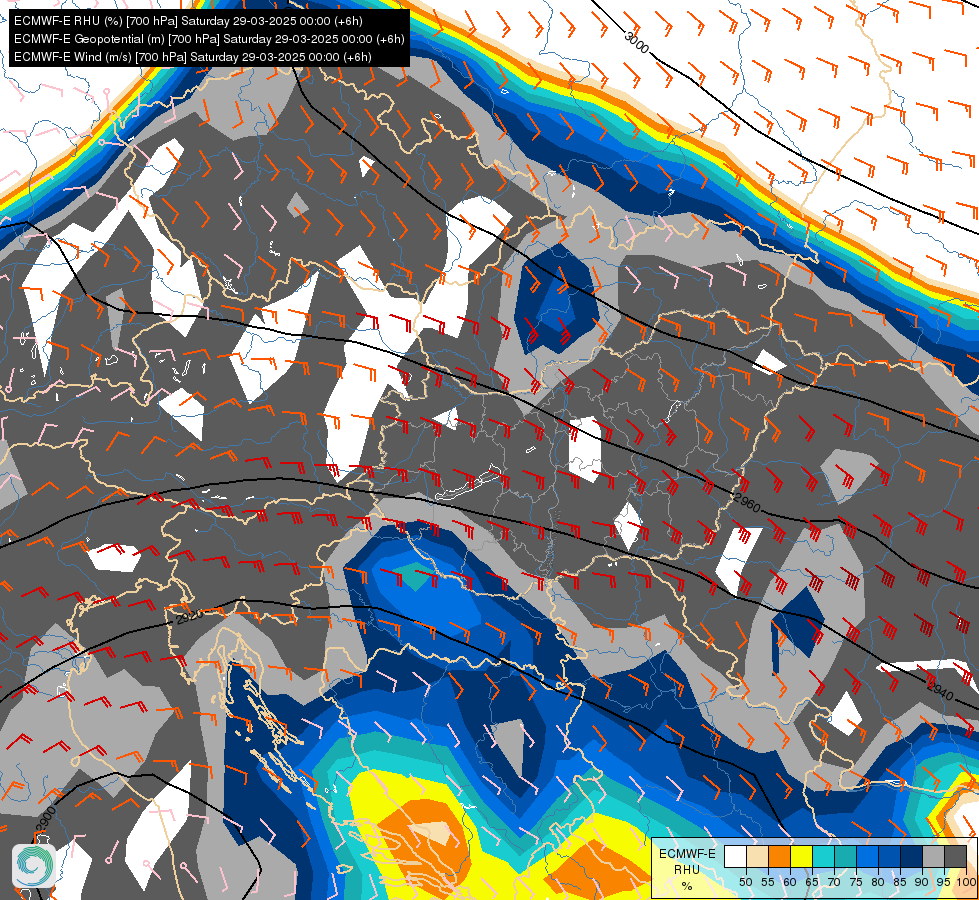This screenshot has width=979, height=900.
Task: Click the ECMWF-E Wind (m/s) title line
Action: pyautogui.click(x=193, y=57)
